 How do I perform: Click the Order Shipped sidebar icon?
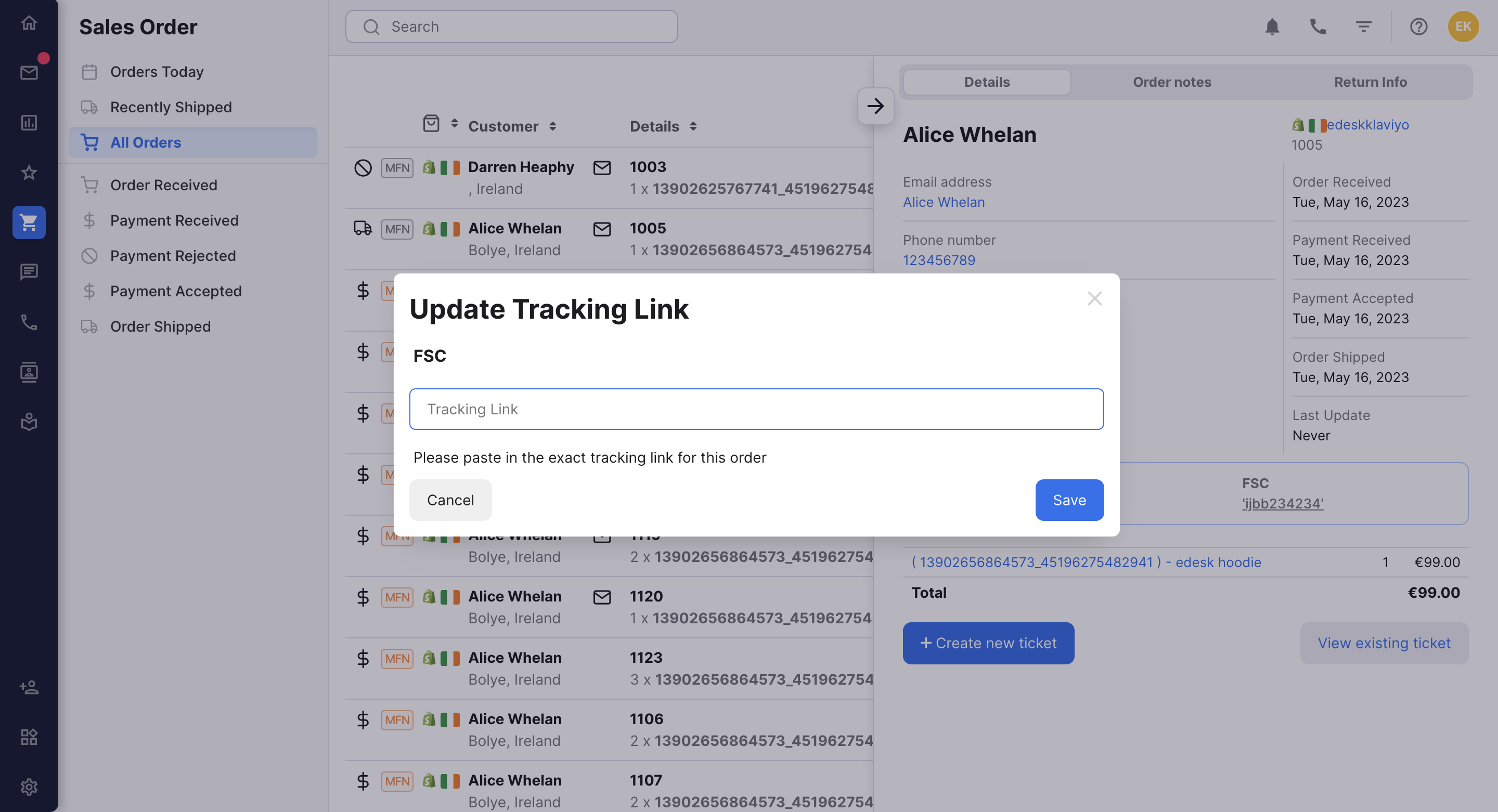click(90, 326)
